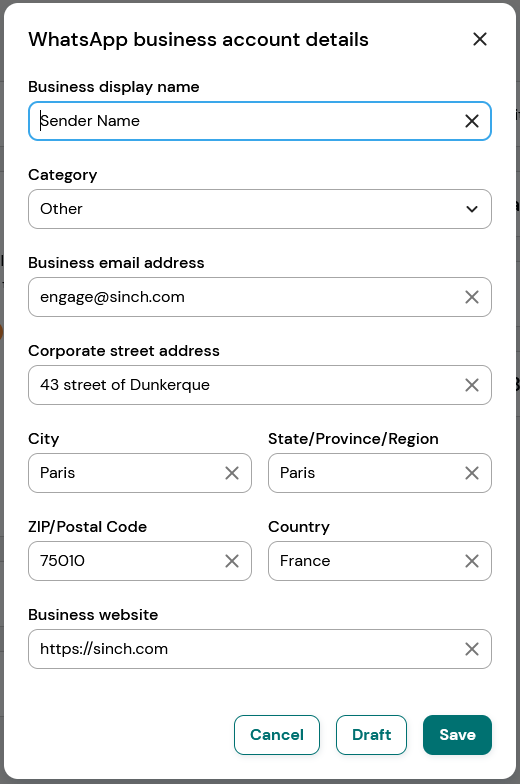Close the WhatsApp business account details dialog
520x784 pixels.
pyautogui.click(x=480, y=39)
